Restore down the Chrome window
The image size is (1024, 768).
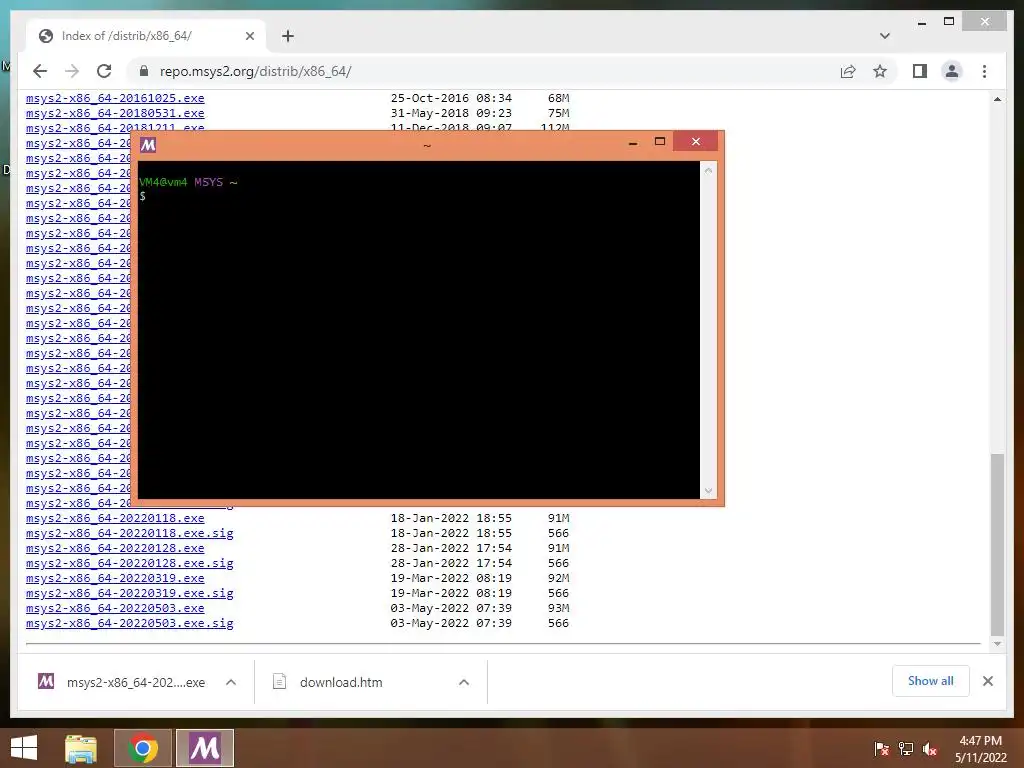tap(949, 22)
